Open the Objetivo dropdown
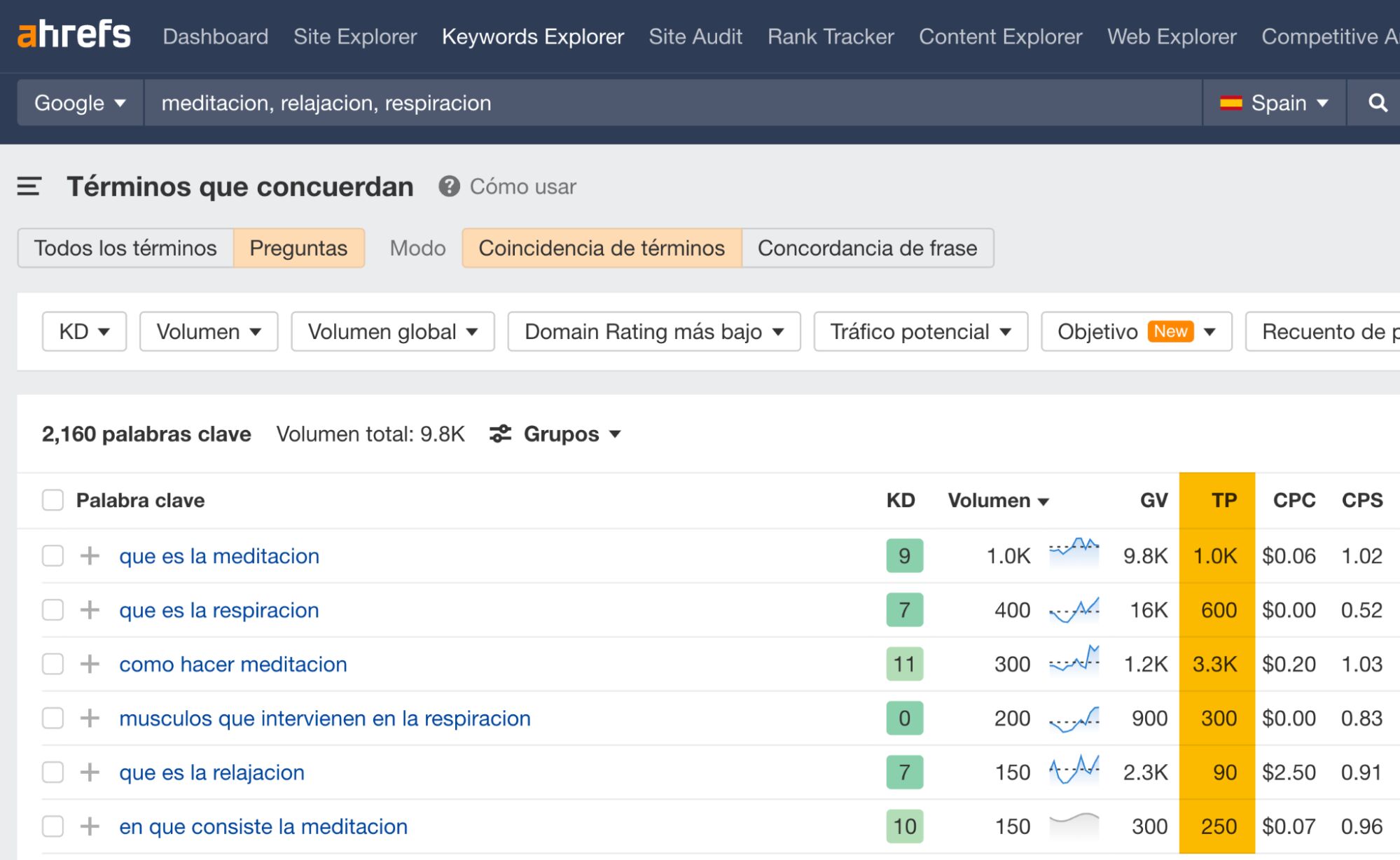Screen dimensions: 1400x860 click(1135, 331)
